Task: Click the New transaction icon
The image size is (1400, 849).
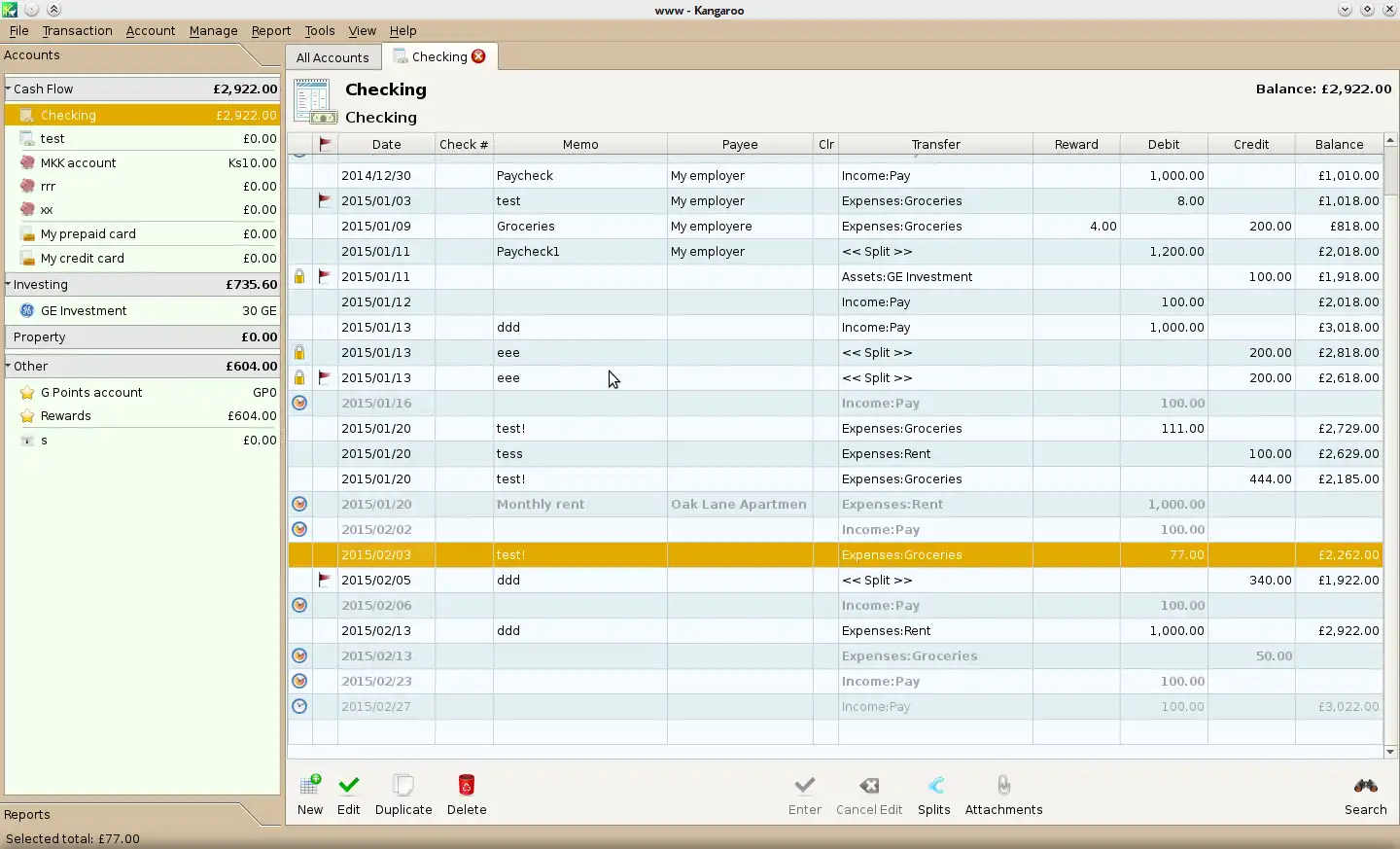Action: 310,786
